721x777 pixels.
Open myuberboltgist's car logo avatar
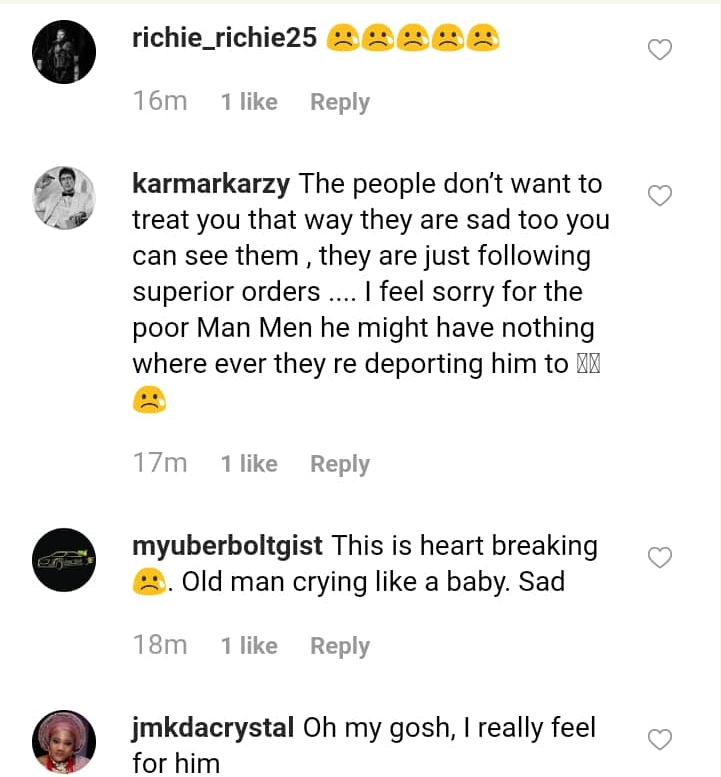(x=64, y=559)
